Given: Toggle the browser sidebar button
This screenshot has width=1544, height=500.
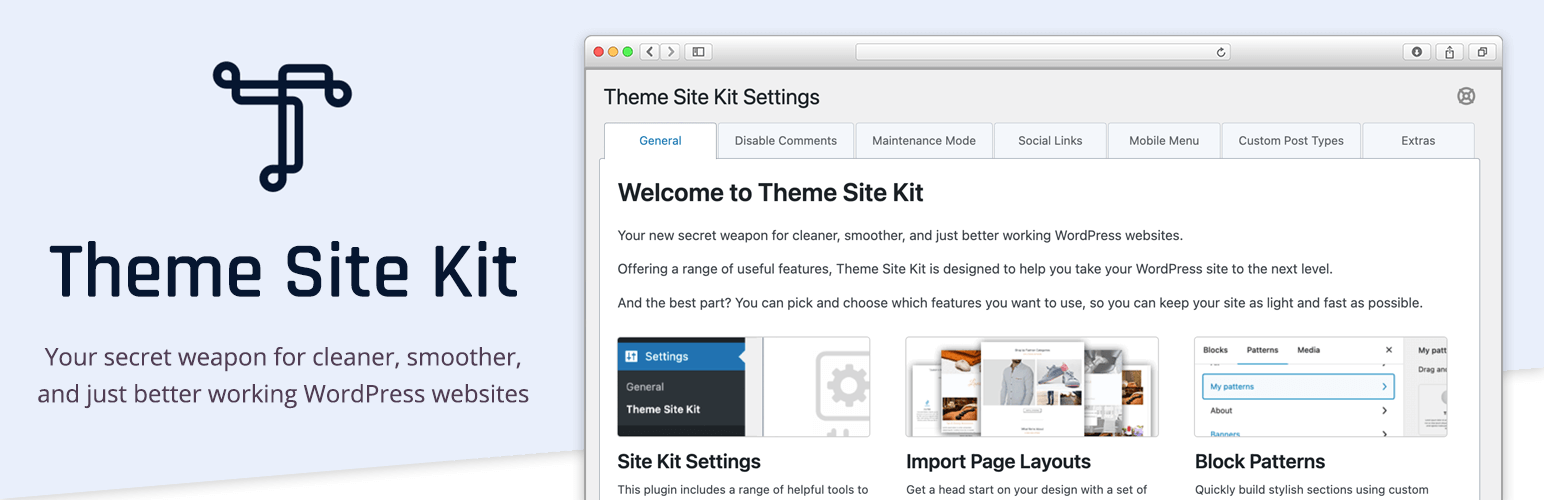Looking at the screenshot, I should 698,51.
